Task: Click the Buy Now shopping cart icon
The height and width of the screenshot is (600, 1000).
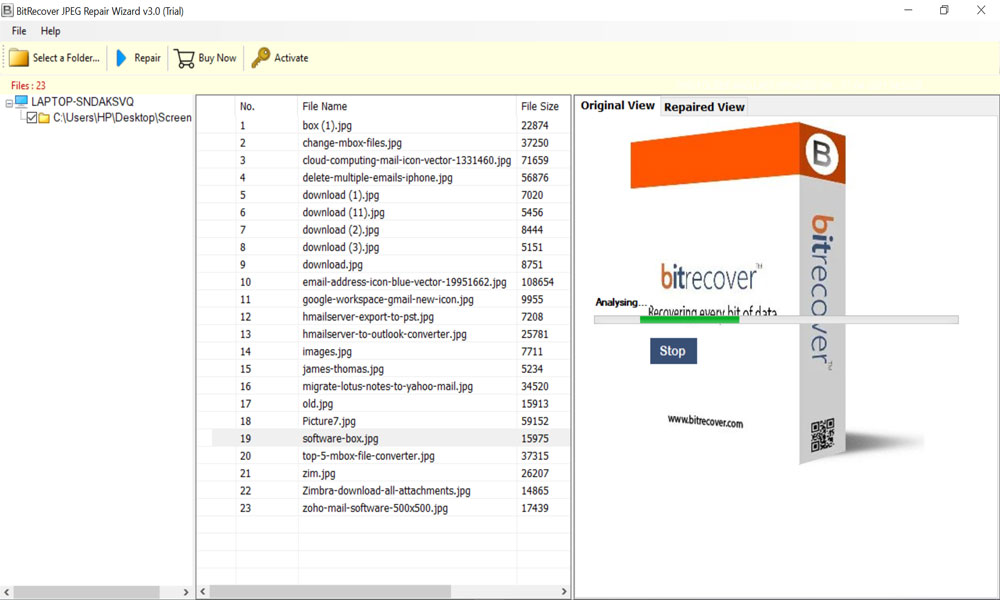Action: point(184,59)
